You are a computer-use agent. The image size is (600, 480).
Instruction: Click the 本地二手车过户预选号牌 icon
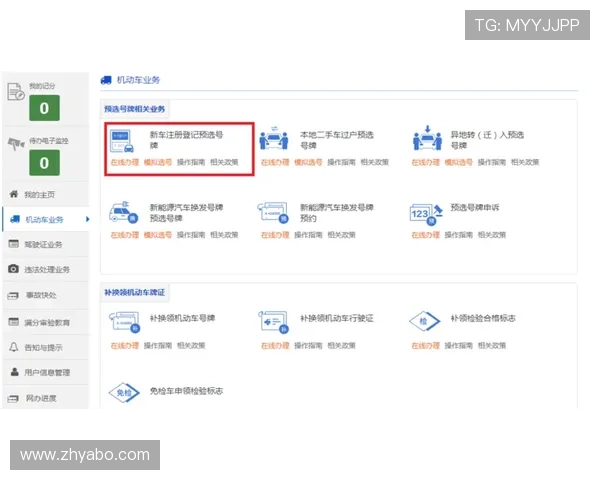273,138
